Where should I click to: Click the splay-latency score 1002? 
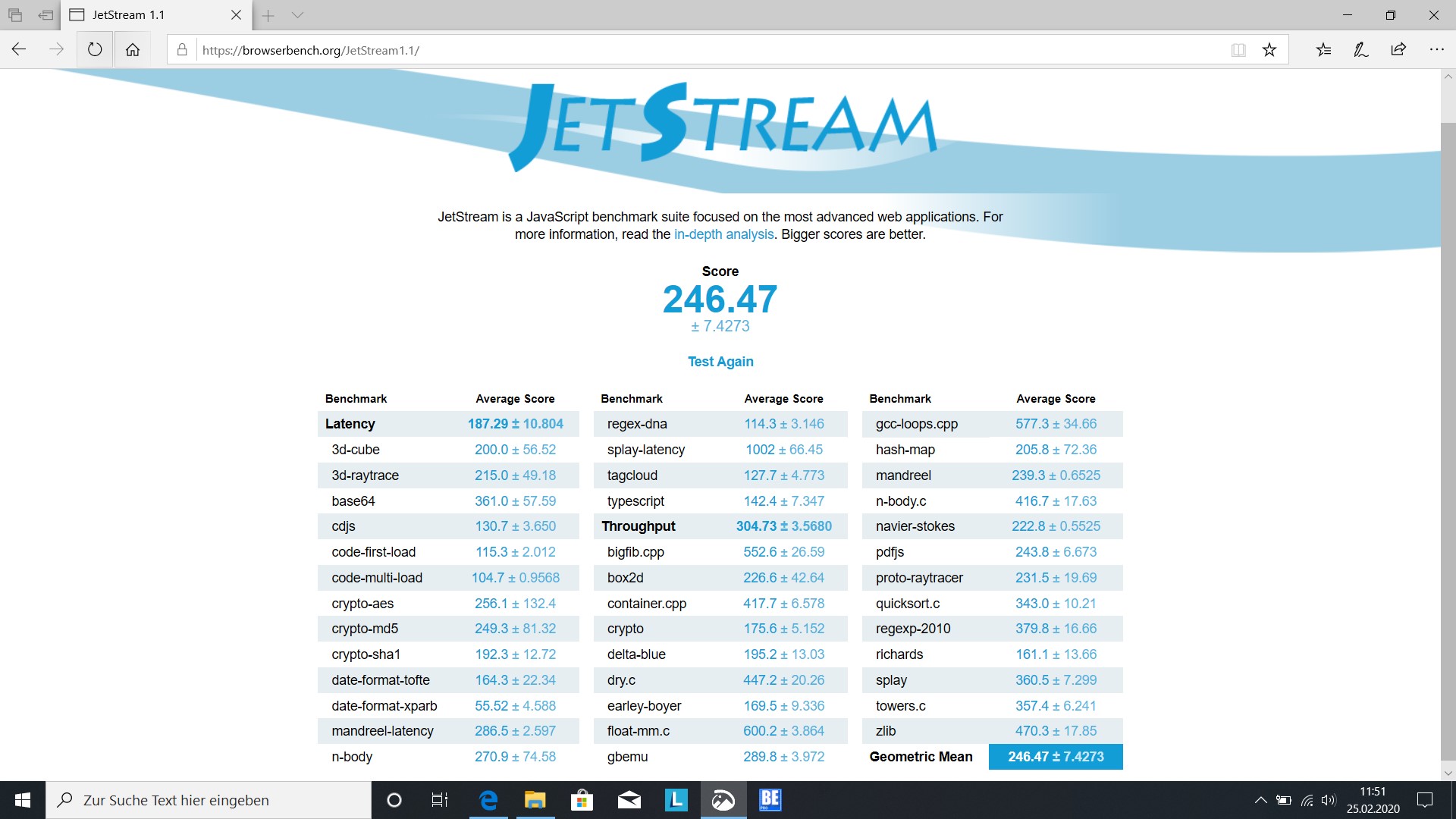click(784, 450)
